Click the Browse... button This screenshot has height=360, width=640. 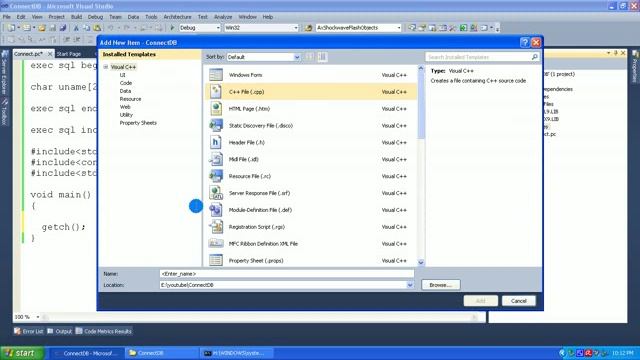coord(441,285)
